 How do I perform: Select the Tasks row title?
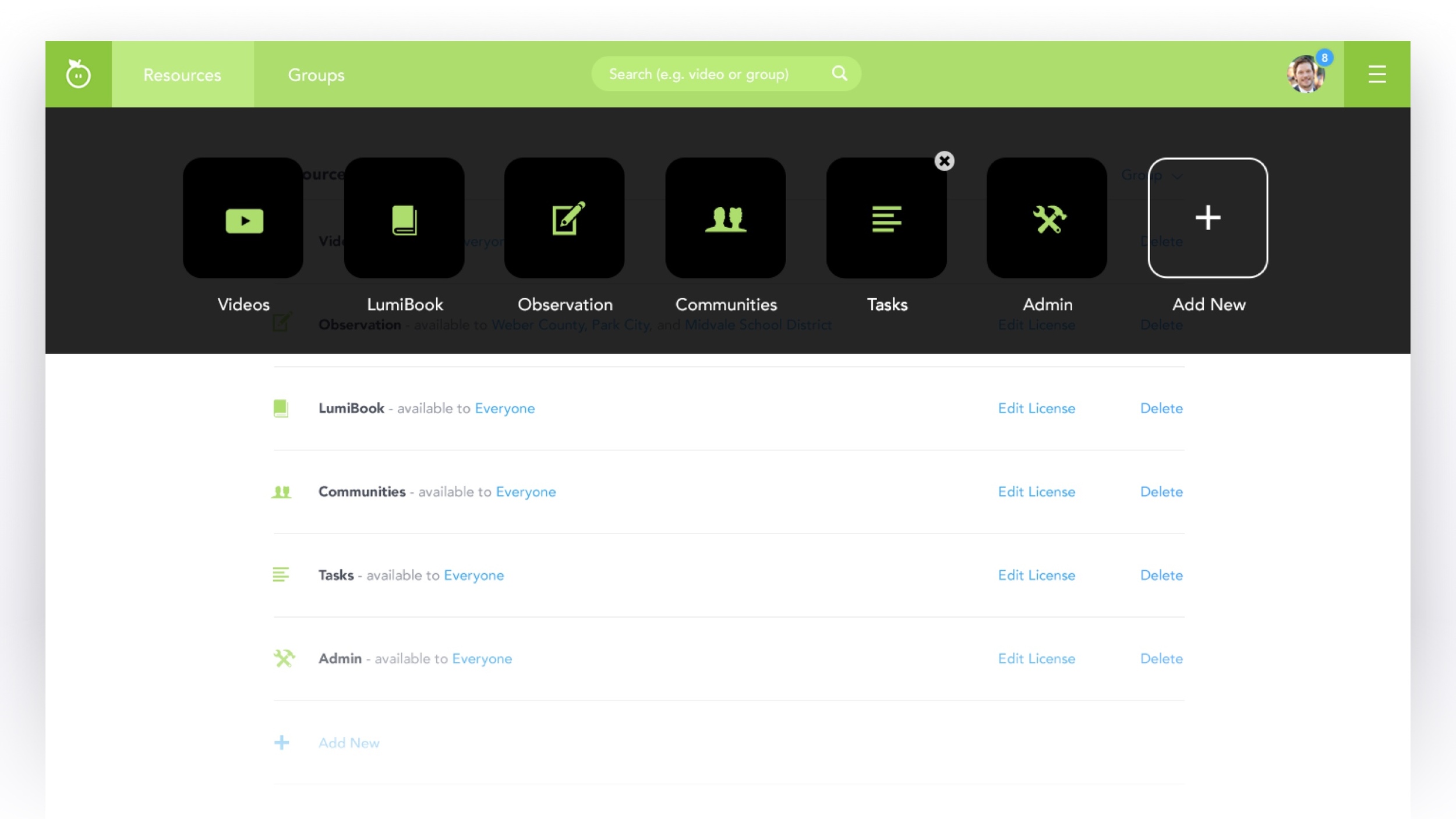(x=336, y=575)
